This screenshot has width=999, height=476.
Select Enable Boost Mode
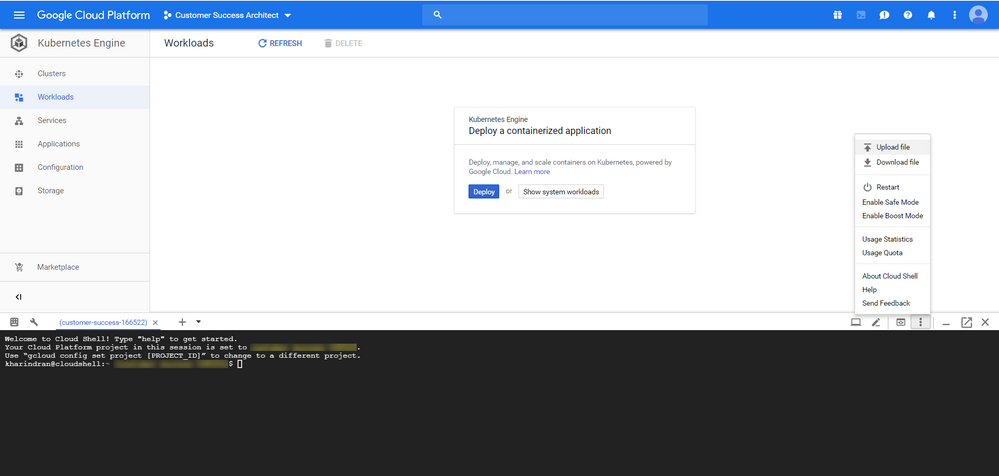893,216
